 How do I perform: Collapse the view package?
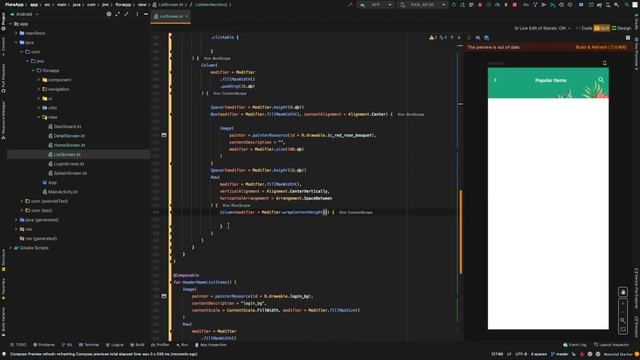coord(39,117)
